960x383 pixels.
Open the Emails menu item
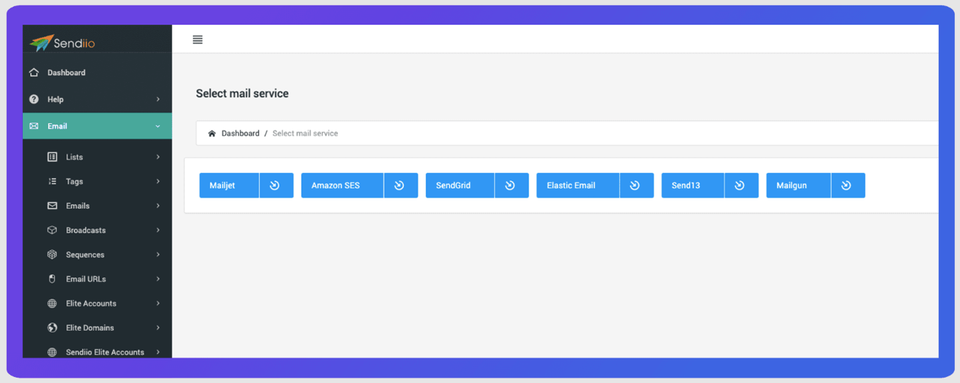(x=97, y=206)
